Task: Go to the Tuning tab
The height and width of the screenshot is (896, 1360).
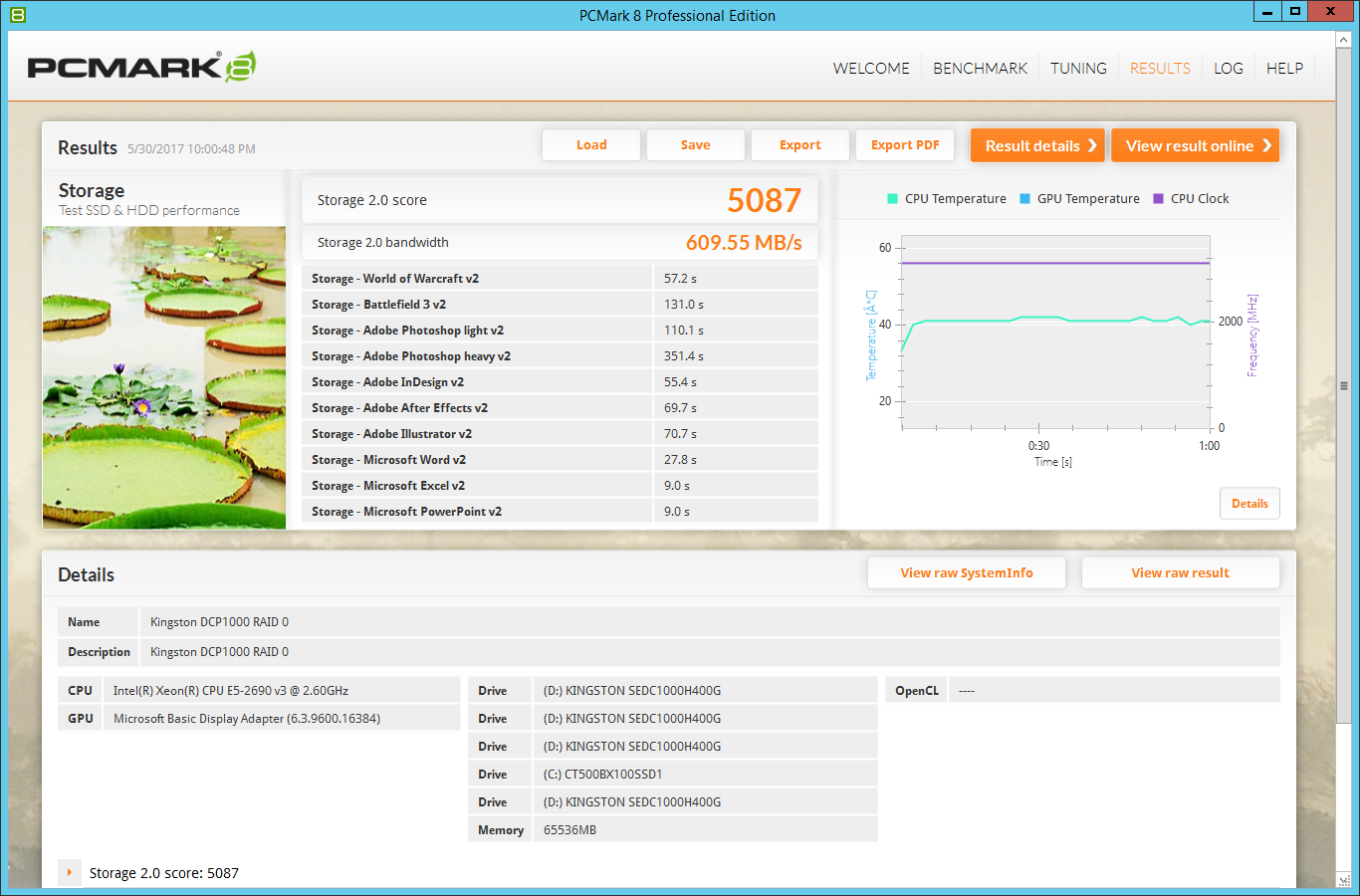Action: point(1078,68)
